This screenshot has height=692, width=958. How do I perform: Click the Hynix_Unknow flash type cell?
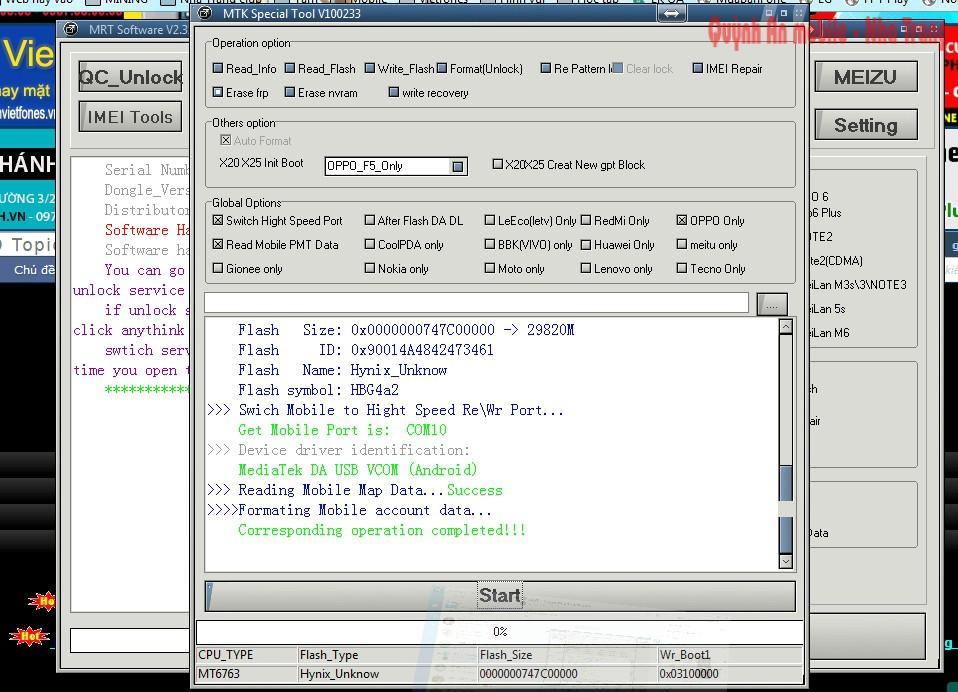click(x=387, y=674)
